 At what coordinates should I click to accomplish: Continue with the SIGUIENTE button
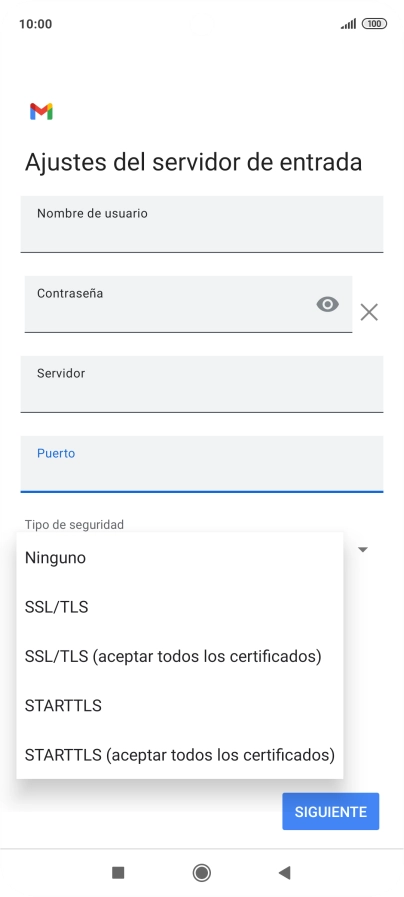click(331, 811)
